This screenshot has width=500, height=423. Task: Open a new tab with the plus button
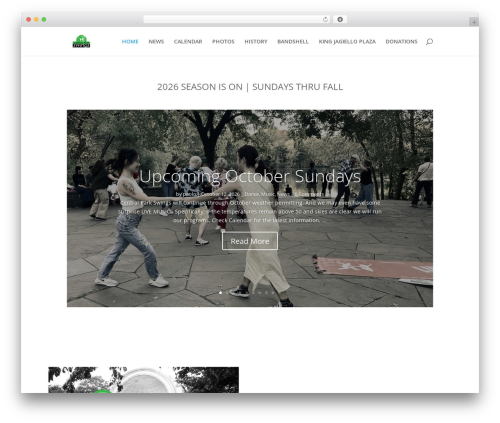474,22
